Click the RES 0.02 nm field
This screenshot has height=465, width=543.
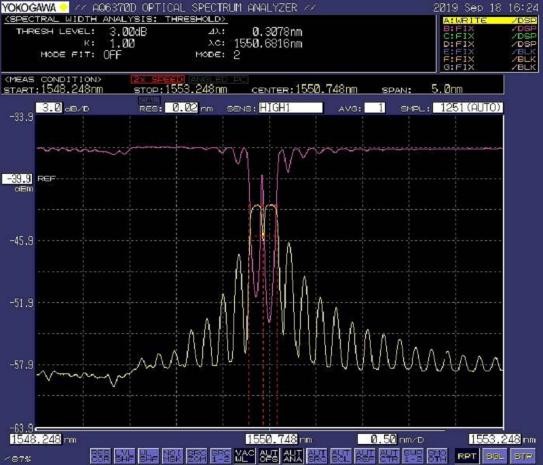tap(181, 108)
